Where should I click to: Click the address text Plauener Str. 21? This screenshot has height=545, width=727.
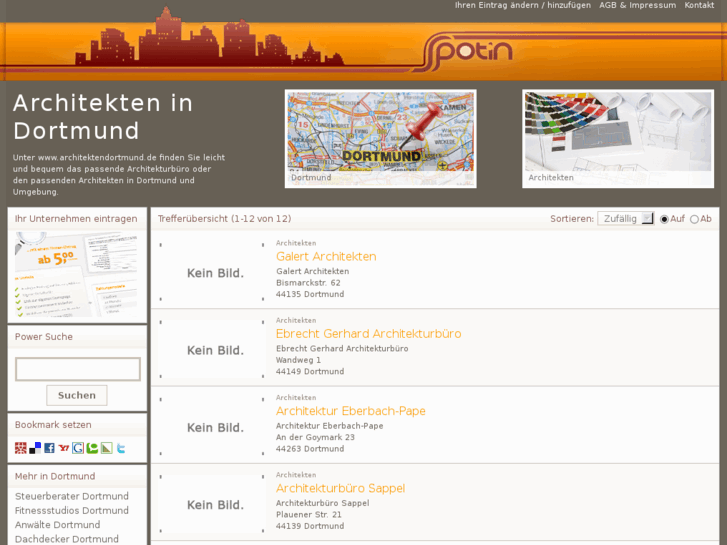[x=309, y=515]
